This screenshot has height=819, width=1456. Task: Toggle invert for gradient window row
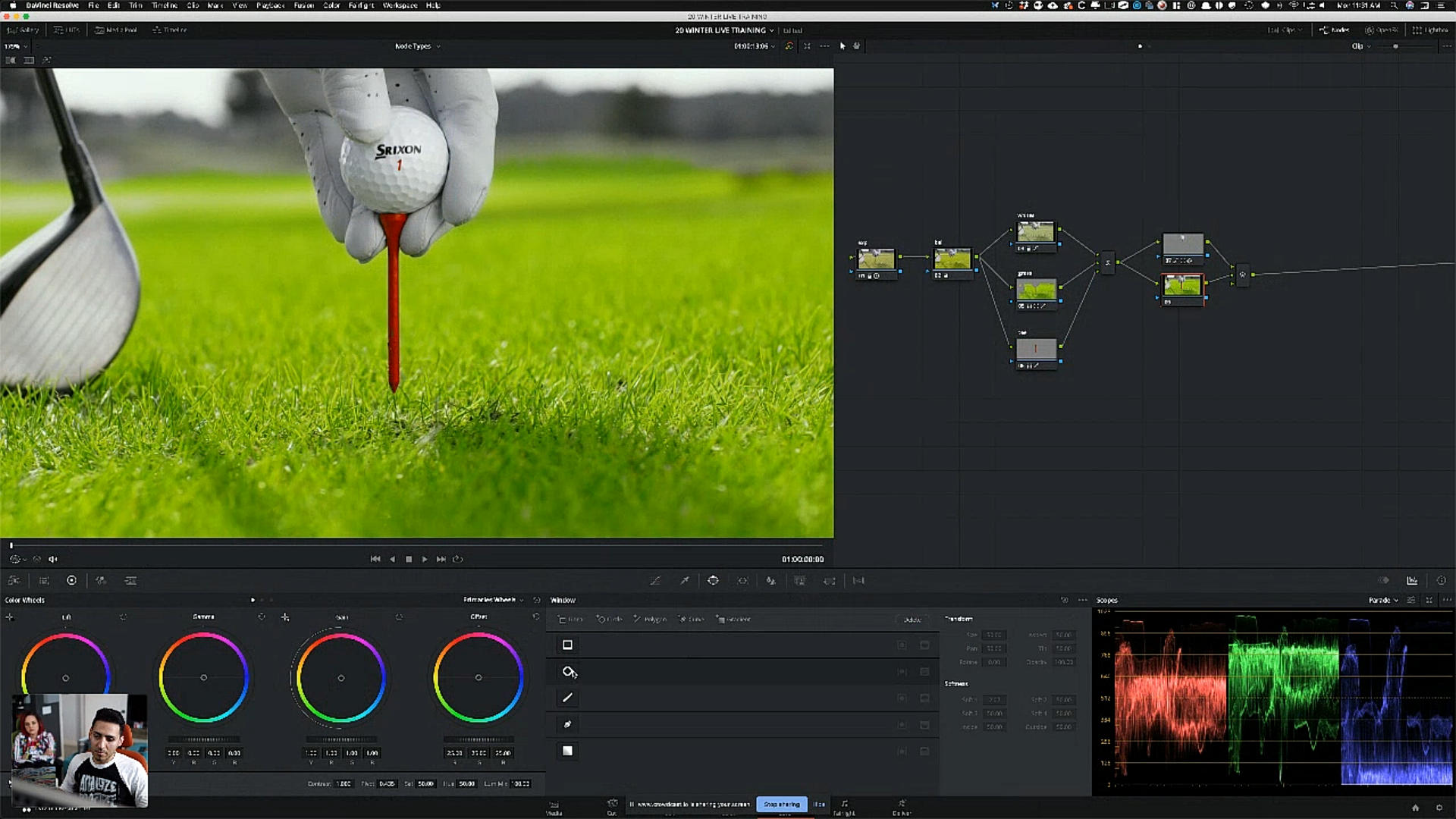(x=924, y=752)
